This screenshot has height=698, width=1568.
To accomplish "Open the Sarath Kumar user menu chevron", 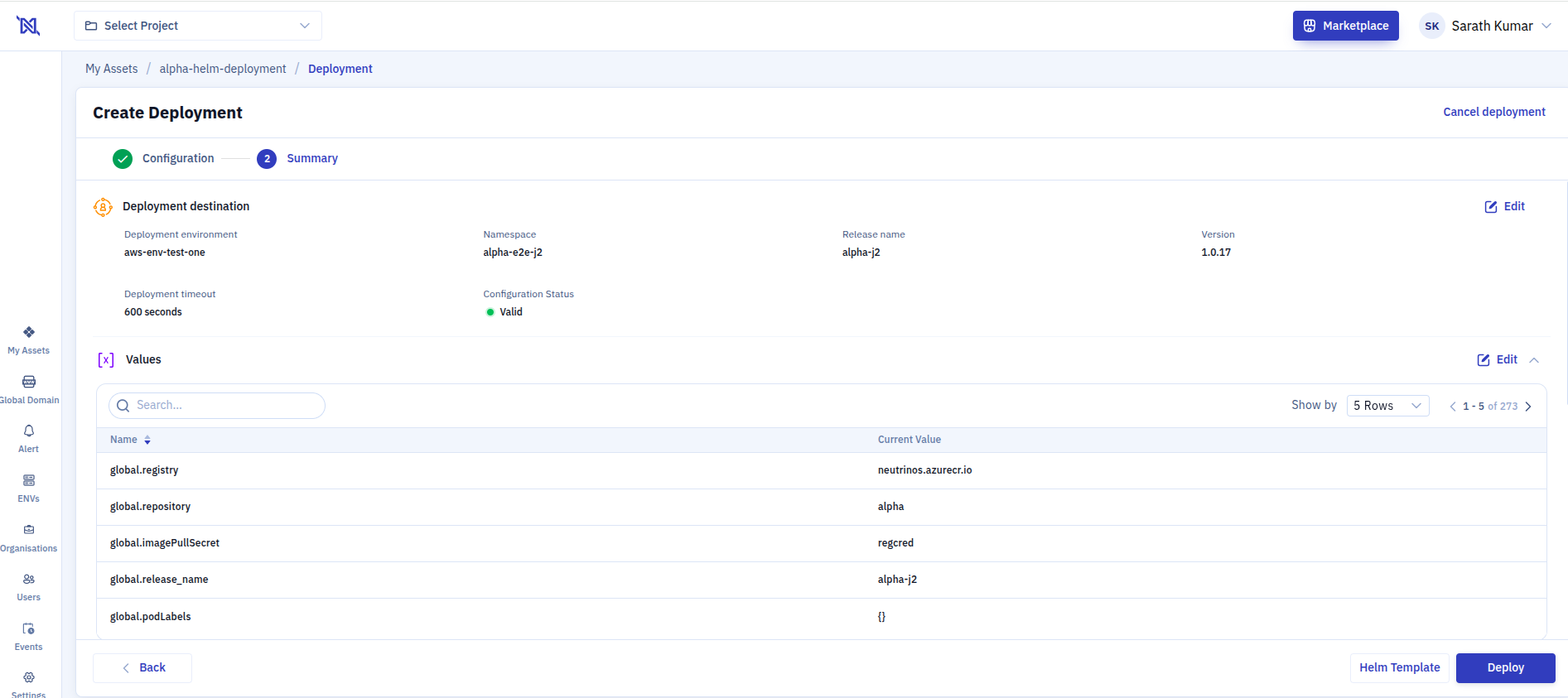I will 1546,26.
